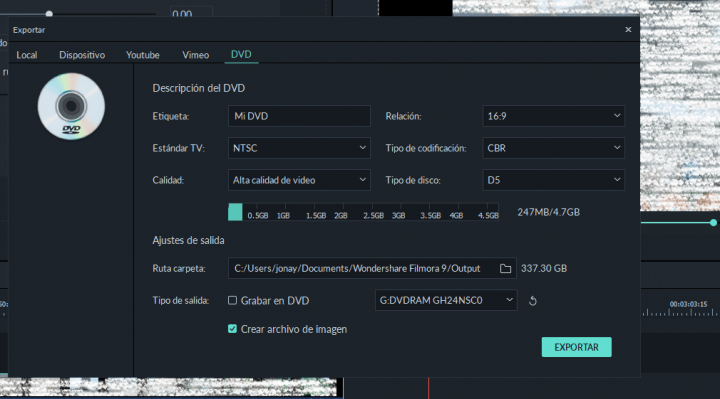Select the DVD tab
720x399 pixels.
(x=241, y=55)
